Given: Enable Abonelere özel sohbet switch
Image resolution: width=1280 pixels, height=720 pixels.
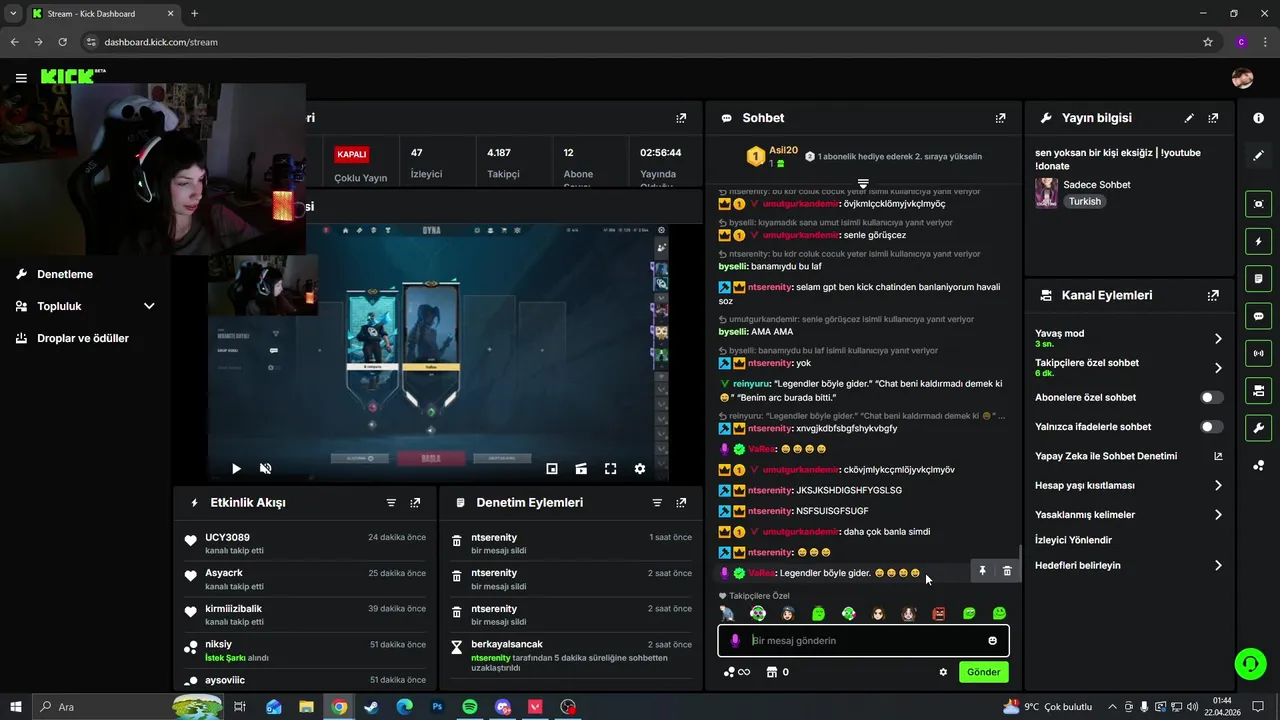Looking at the screenshot, I should pyautogui.click(x=1211, y=397).
